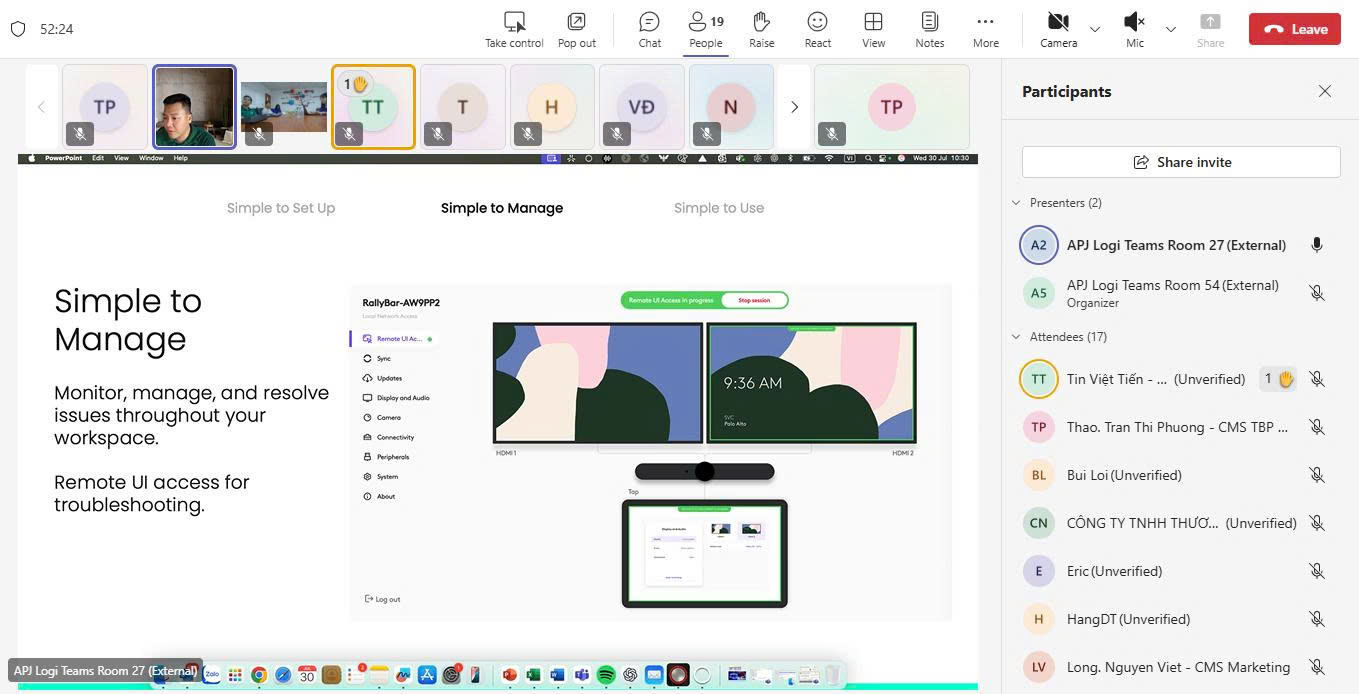Show next participant thumbnails
The height and width of the screenshot is (694, 1359).
(794, 107)
